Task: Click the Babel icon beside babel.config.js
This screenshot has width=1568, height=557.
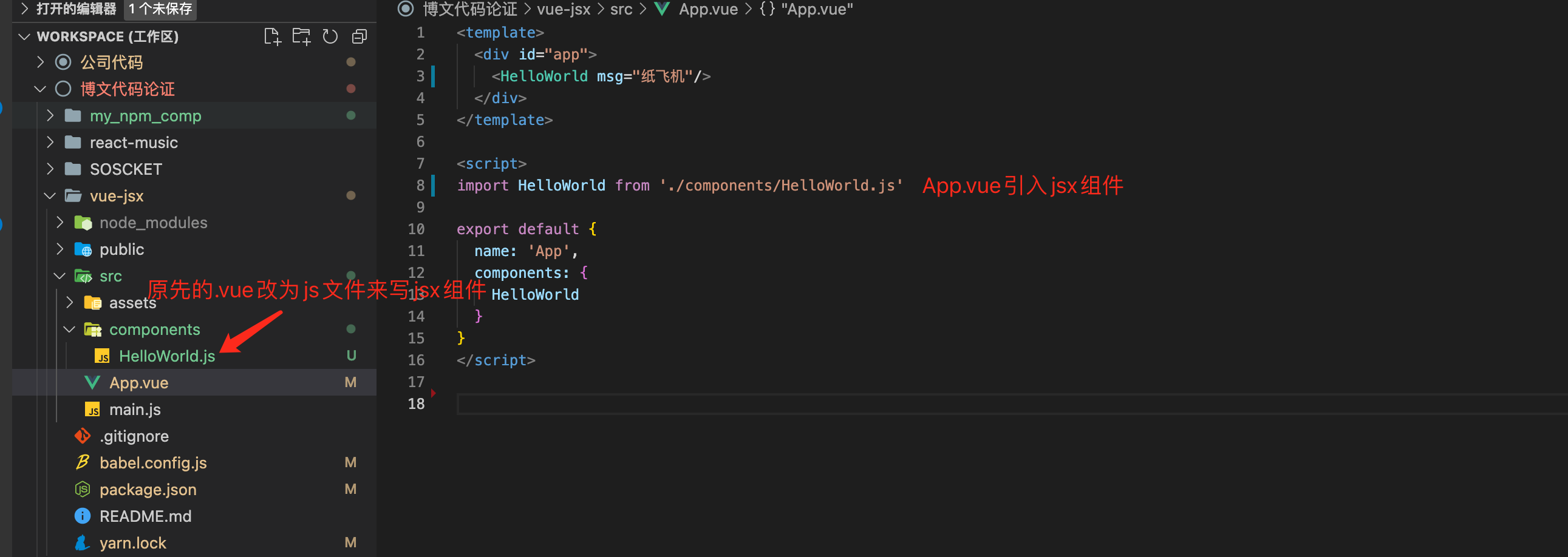Action: 82,463
